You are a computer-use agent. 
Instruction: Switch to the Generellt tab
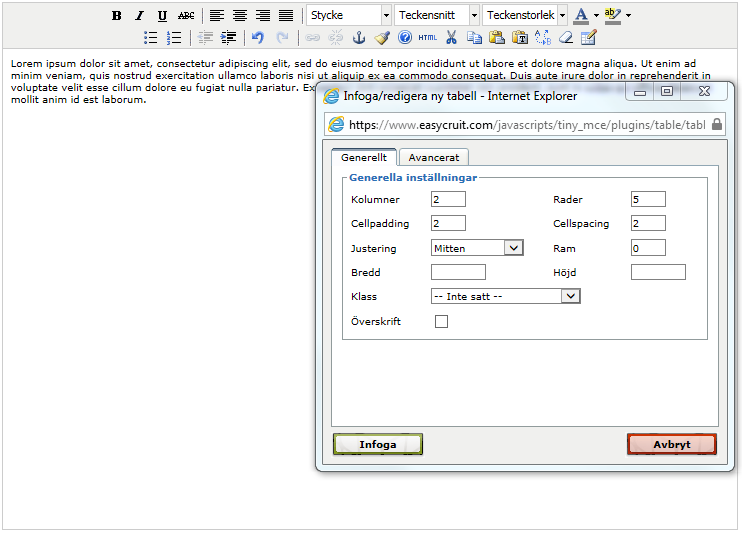click(364, 158)
